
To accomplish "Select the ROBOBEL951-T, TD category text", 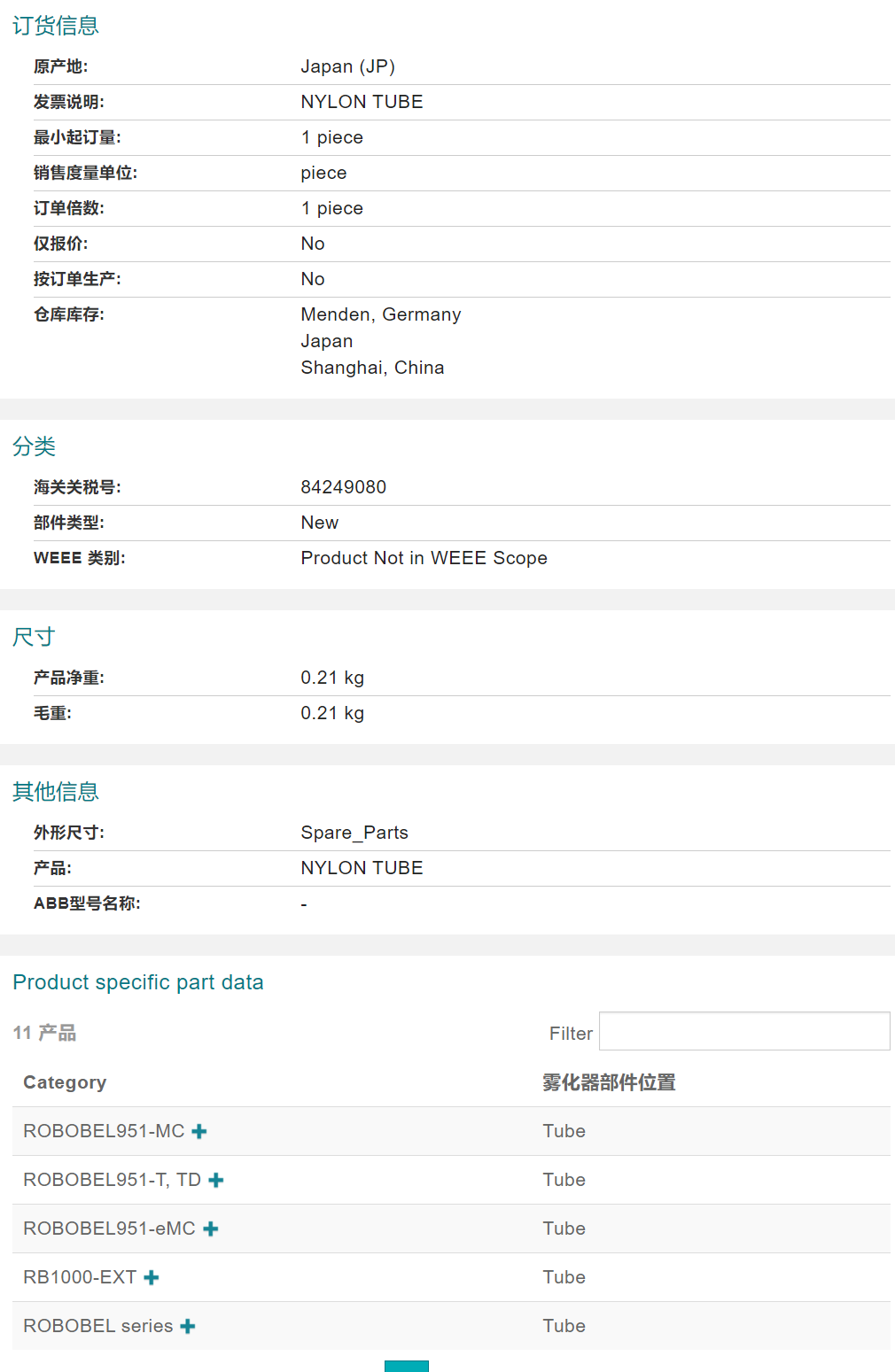I will (x=112, y=1180).
